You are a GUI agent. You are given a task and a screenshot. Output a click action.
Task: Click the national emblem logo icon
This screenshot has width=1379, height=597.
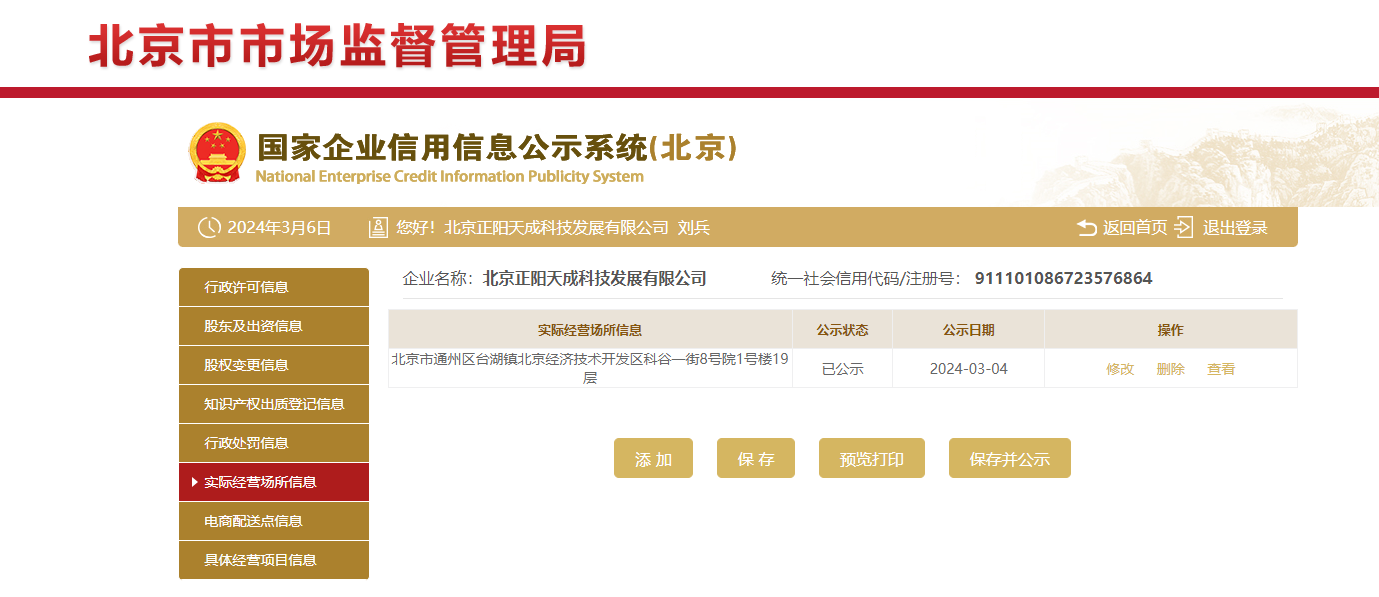pos(217,153)
